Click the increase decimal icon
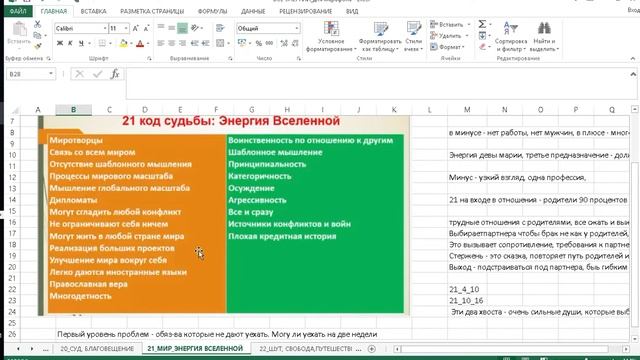Image resolution: width=640 pixels, height=360 pixels. pos(284,43)
